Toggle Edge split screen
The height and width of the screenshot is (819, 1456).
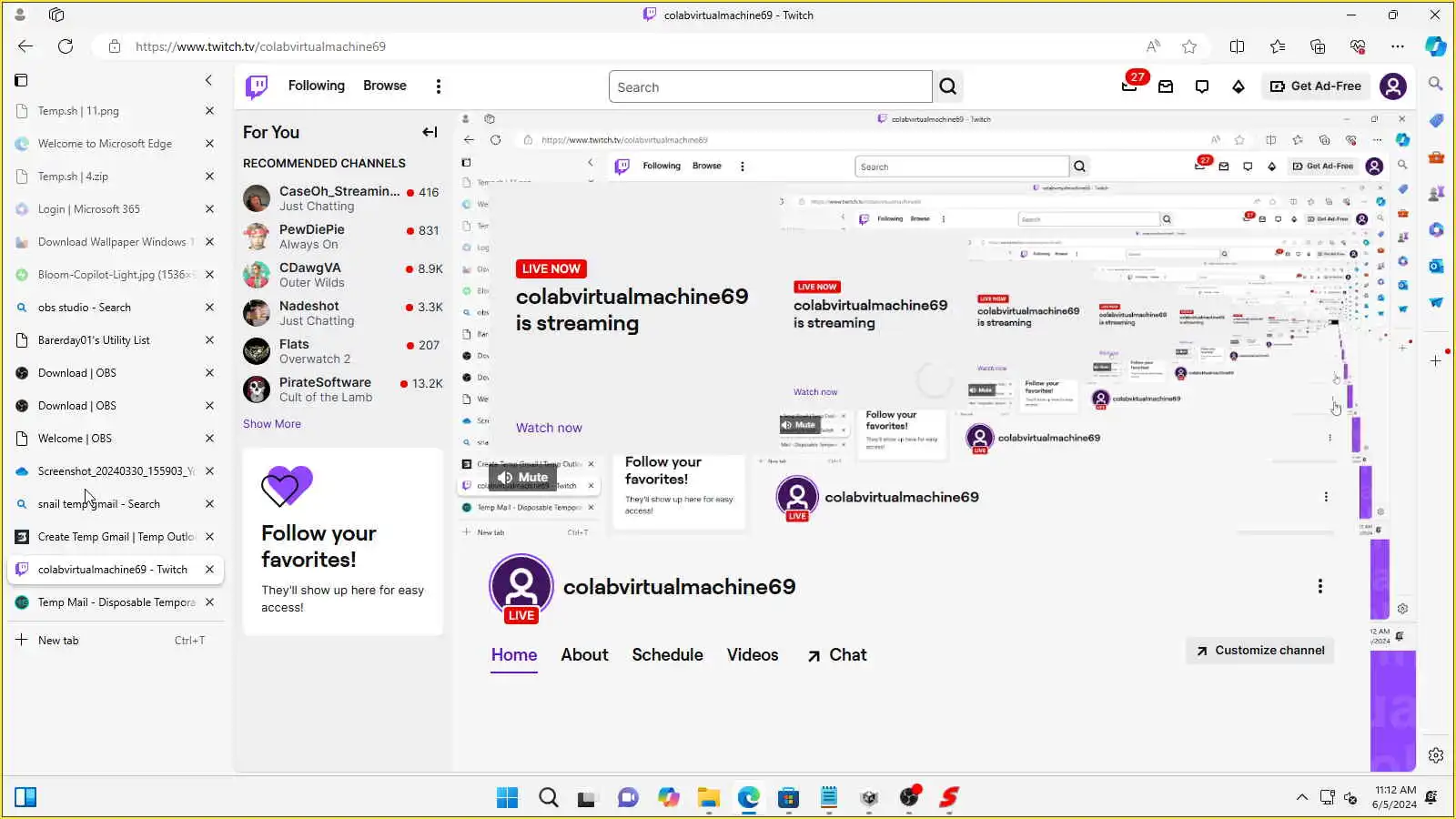[1238, 46]
